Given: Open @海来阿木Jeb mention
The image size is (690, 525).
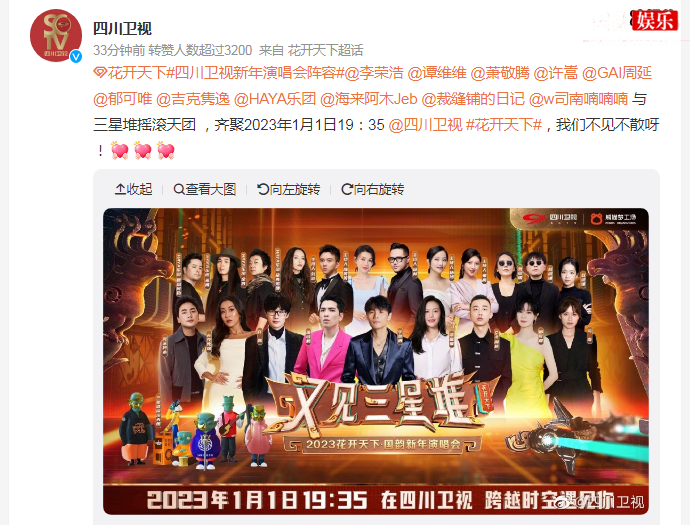Looking at the screenshot, I should [369, 99].
